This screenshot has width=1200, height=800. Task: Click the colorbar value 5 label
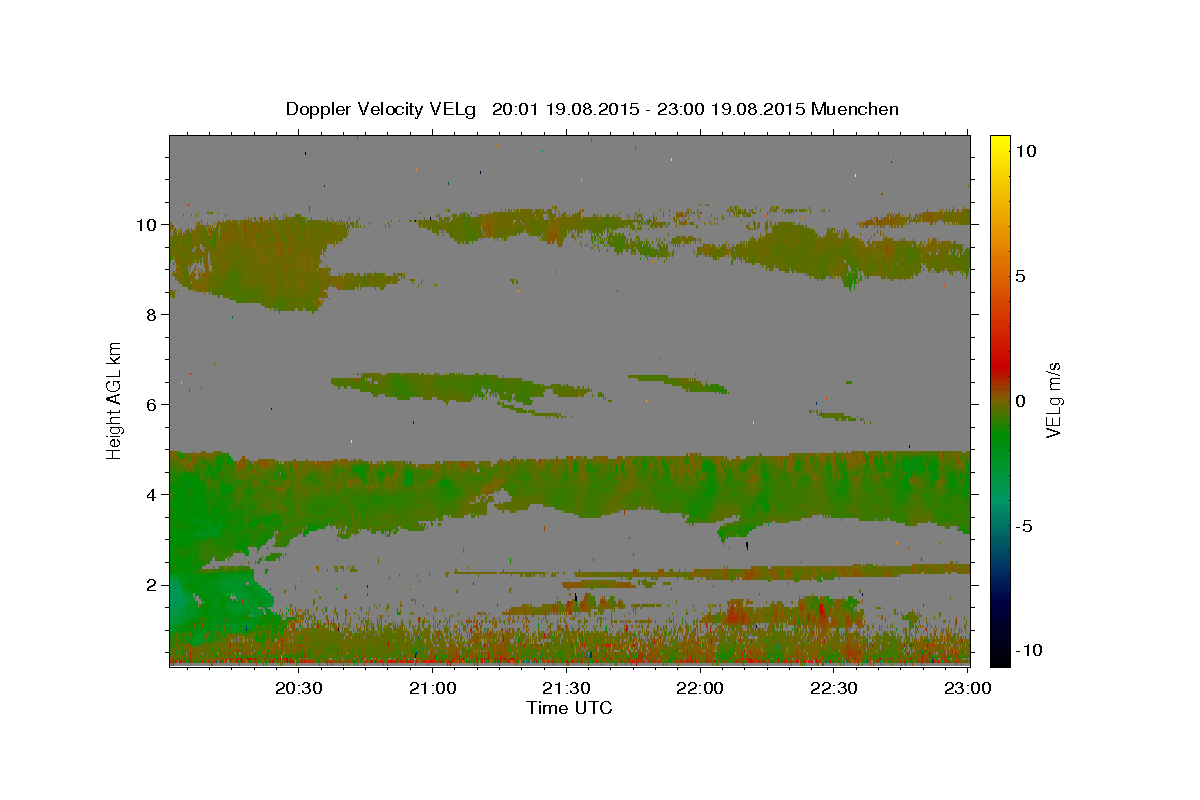pyautogui.click(x=1020, y=276)
